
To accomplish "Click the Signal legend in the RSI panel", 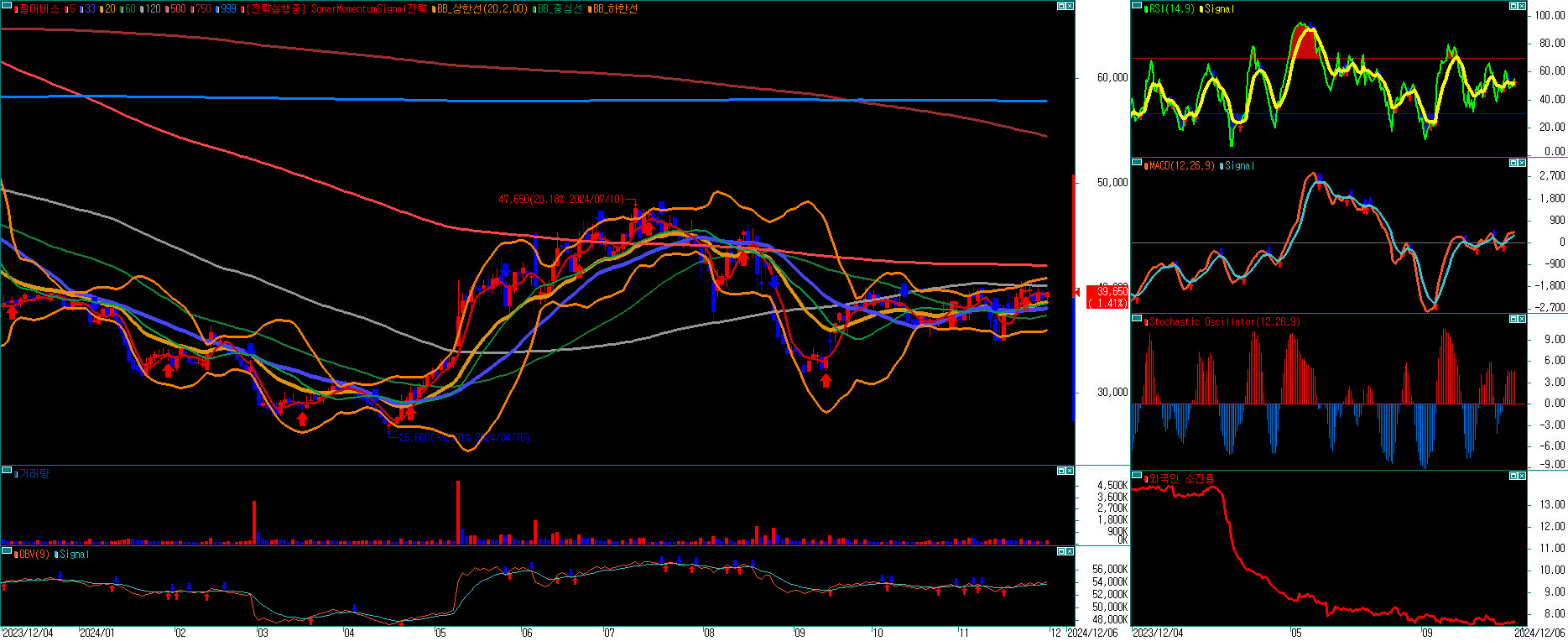I will [1217, 8].
